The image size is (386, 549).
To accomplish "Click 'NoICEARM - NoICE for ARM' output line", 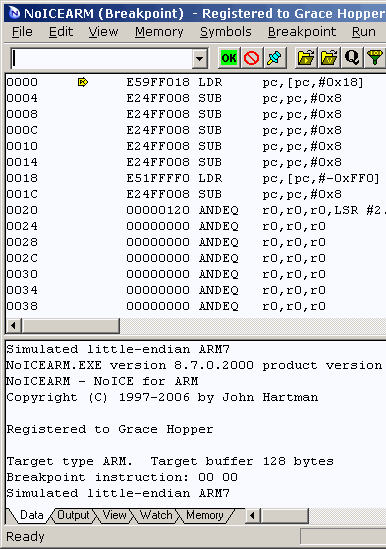I will 102,381.
